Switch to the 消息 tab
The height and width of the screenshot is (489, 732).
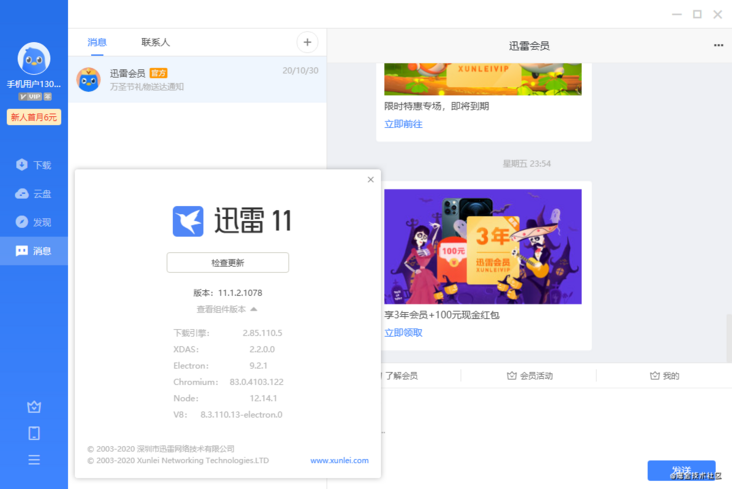coord(97,43)
